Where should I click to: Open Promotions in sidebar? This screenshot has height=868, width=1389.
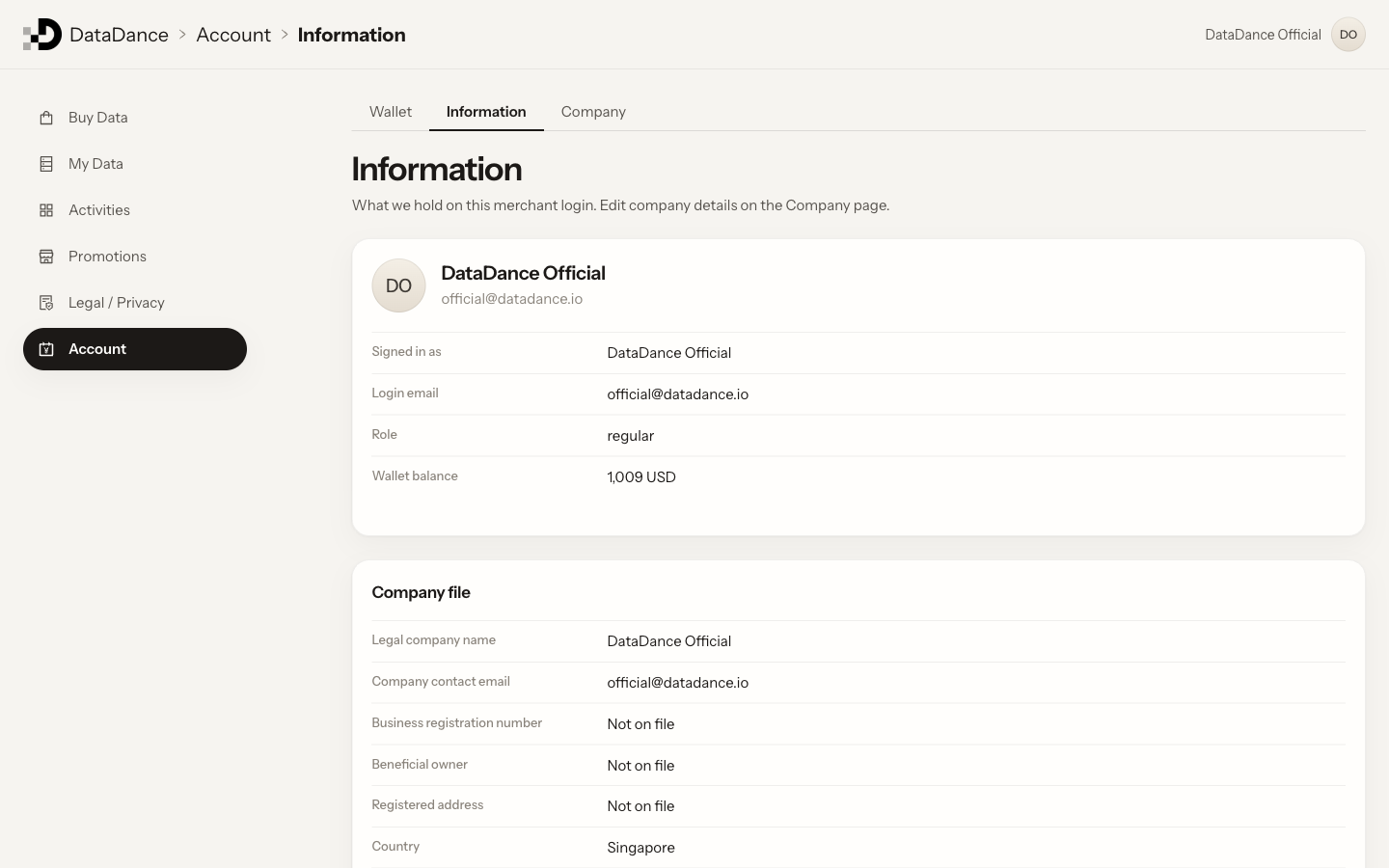pyautogui.click(x=135, y=257)
